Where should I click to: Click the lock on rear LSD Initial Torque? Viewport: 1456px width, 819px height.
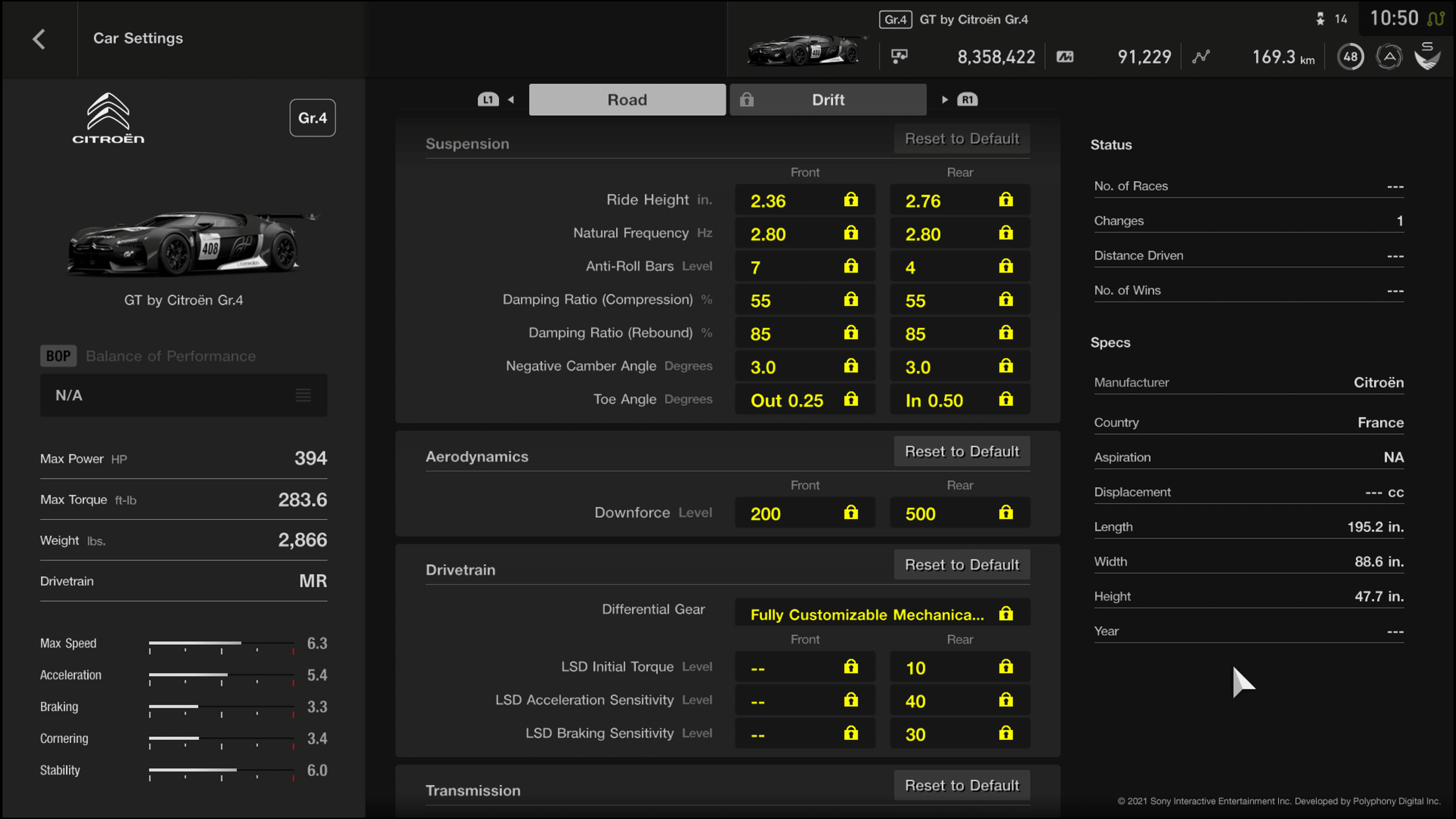coord(1006,667)
